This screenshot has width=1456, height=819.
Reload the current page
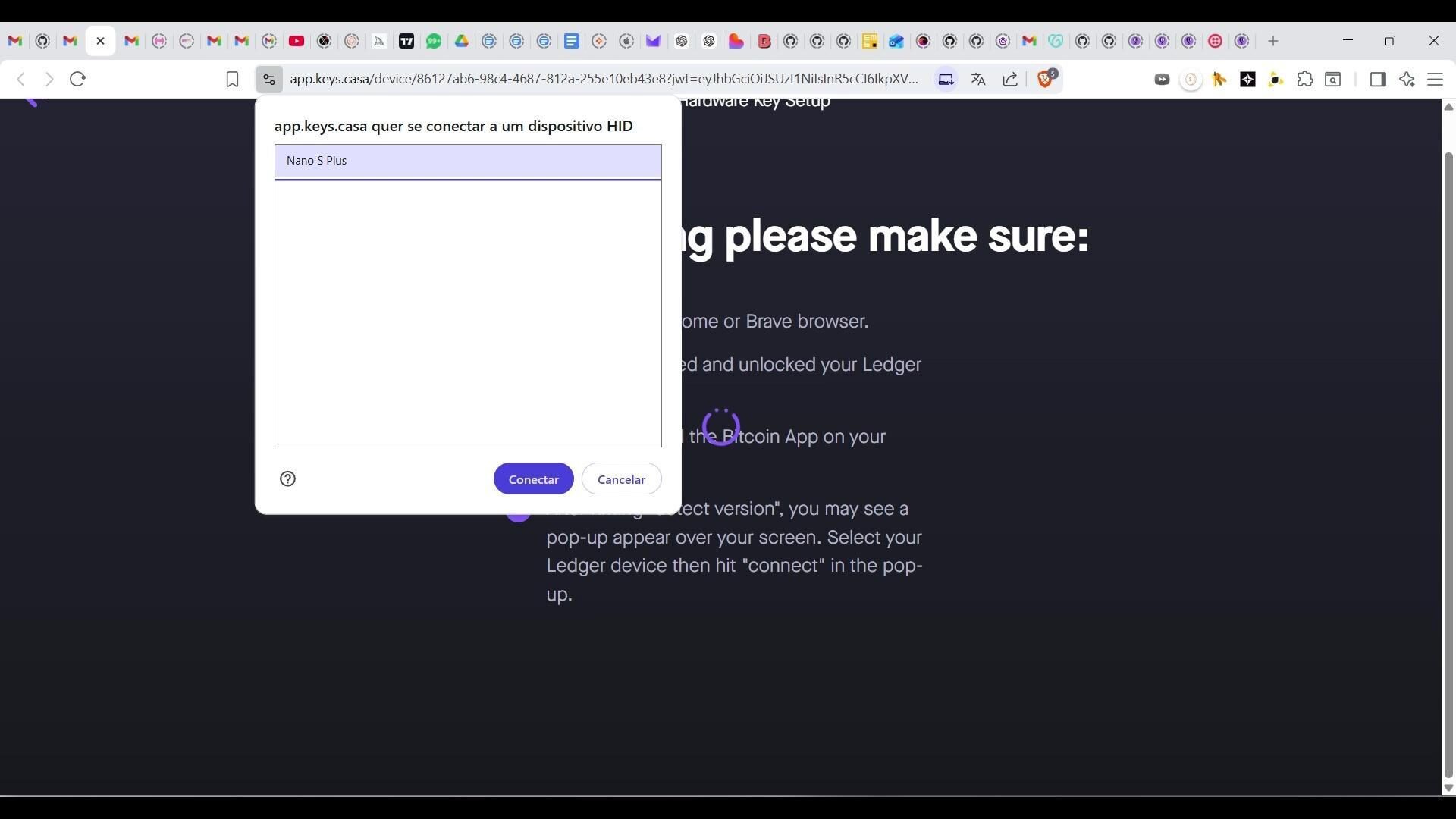click(x=77, y=79)
